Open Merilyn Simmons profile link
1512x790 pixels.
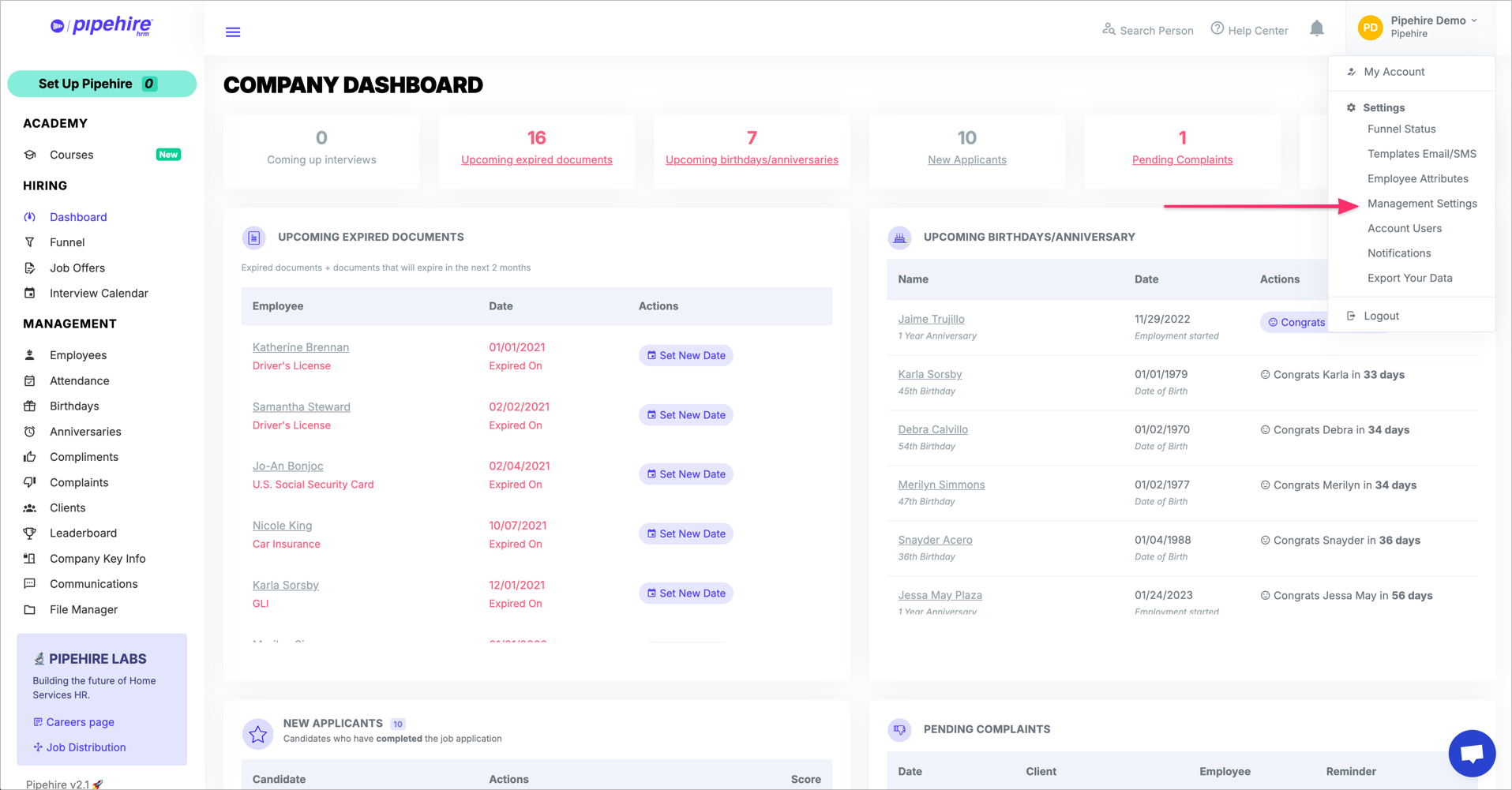coord(941,485)
